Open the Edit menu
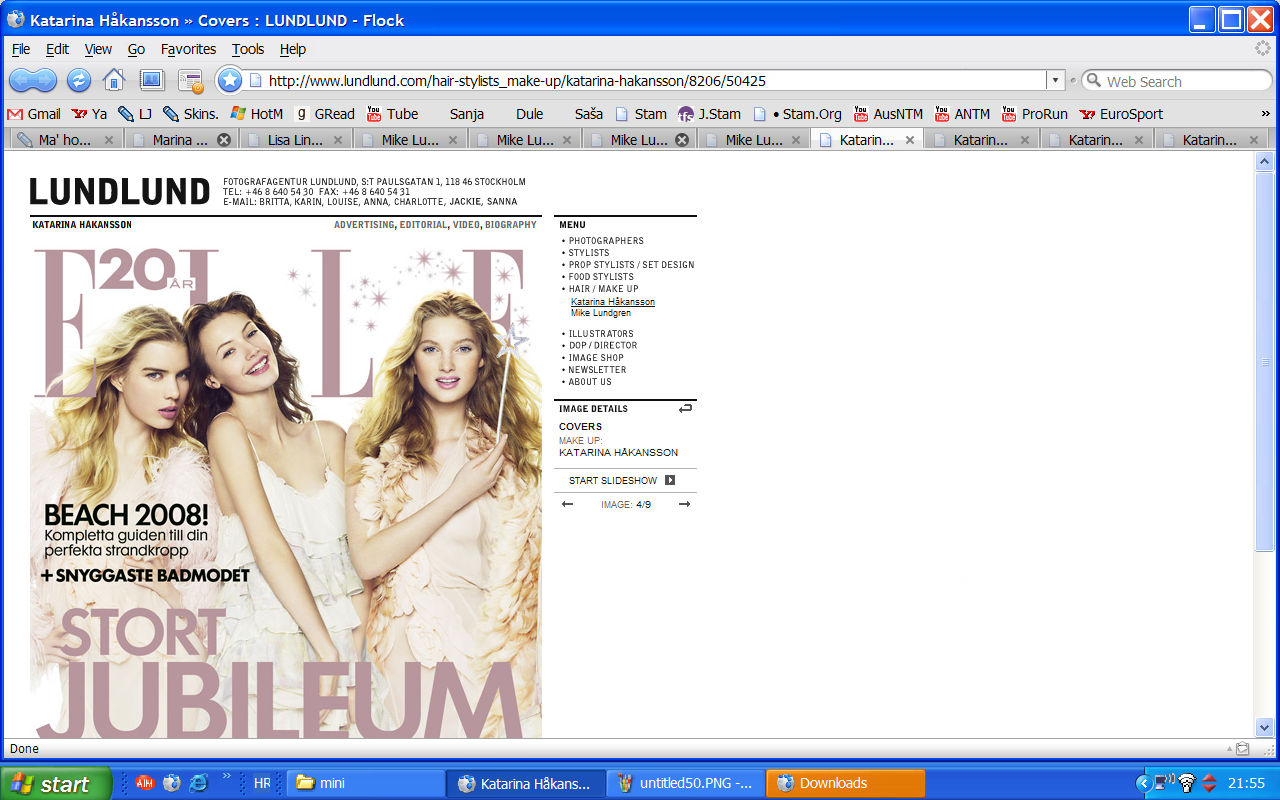 (57, 49)
